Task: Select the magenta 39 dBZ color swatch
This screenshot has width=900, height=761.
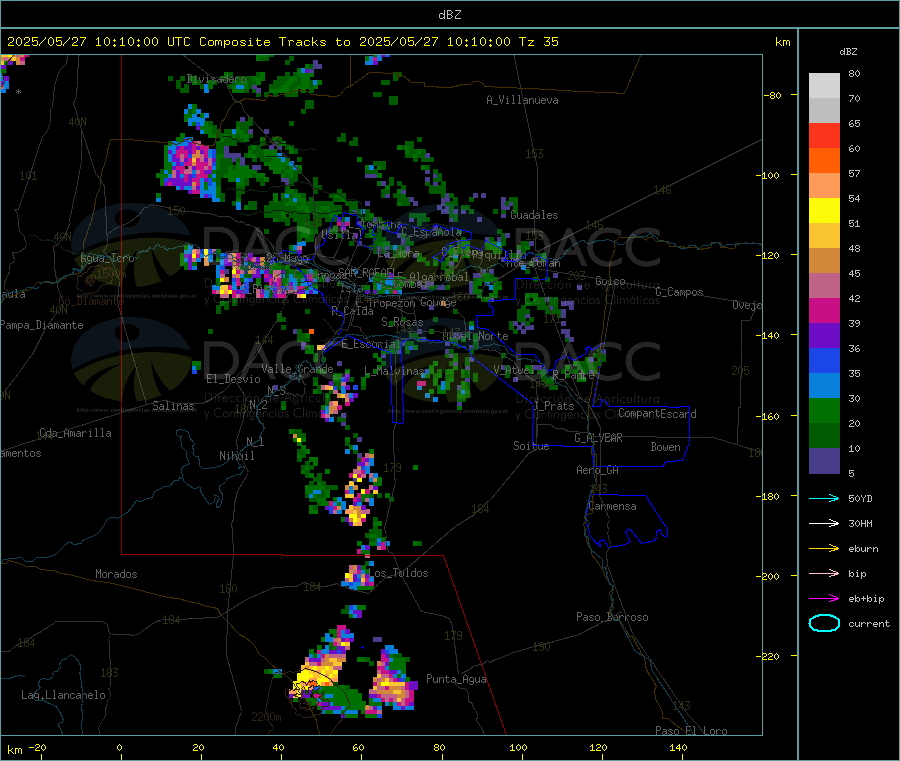Action: 824,310
